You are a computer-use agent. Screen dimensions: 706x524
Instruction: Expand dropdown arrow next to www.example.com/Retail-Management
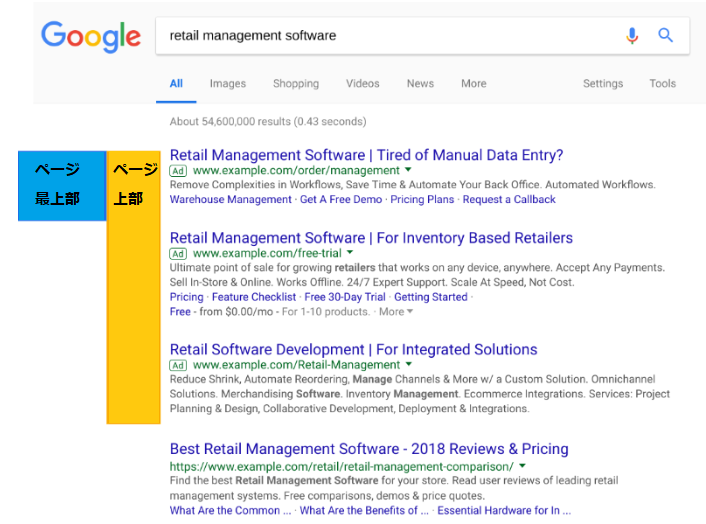pos(409,364)
